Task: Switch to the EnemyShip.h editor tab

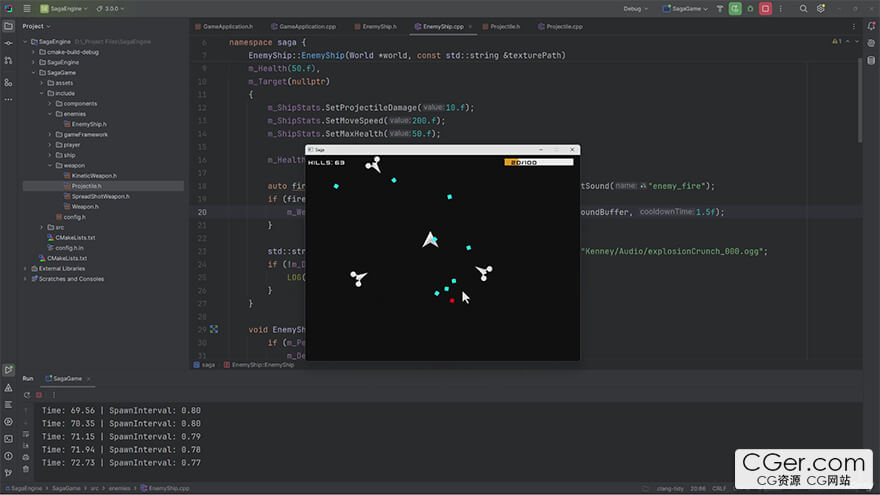Action: (x=379, y=26)
